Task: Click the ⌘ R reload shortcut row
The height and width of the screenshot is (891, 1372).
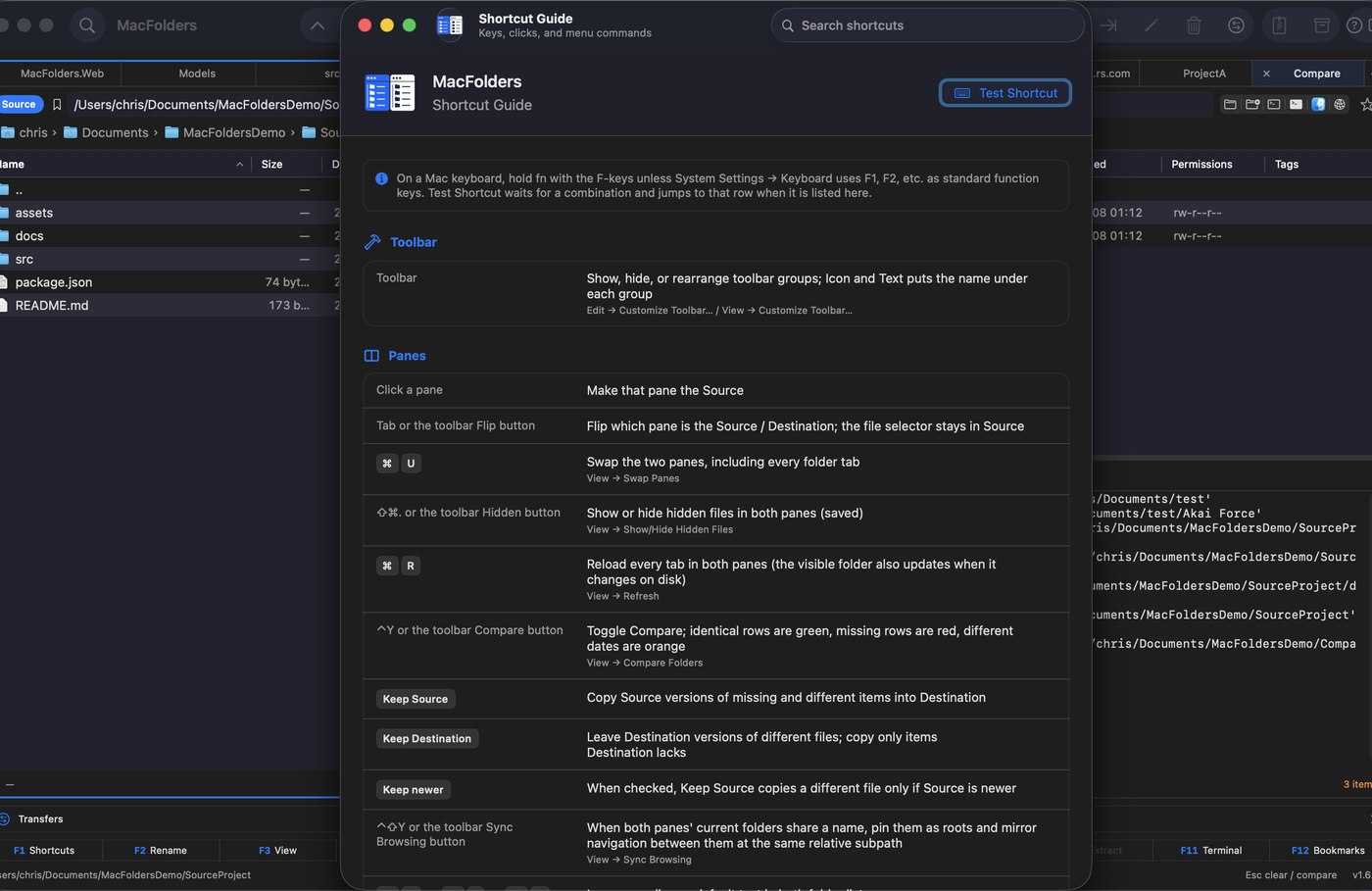Action: click(715, 579)
